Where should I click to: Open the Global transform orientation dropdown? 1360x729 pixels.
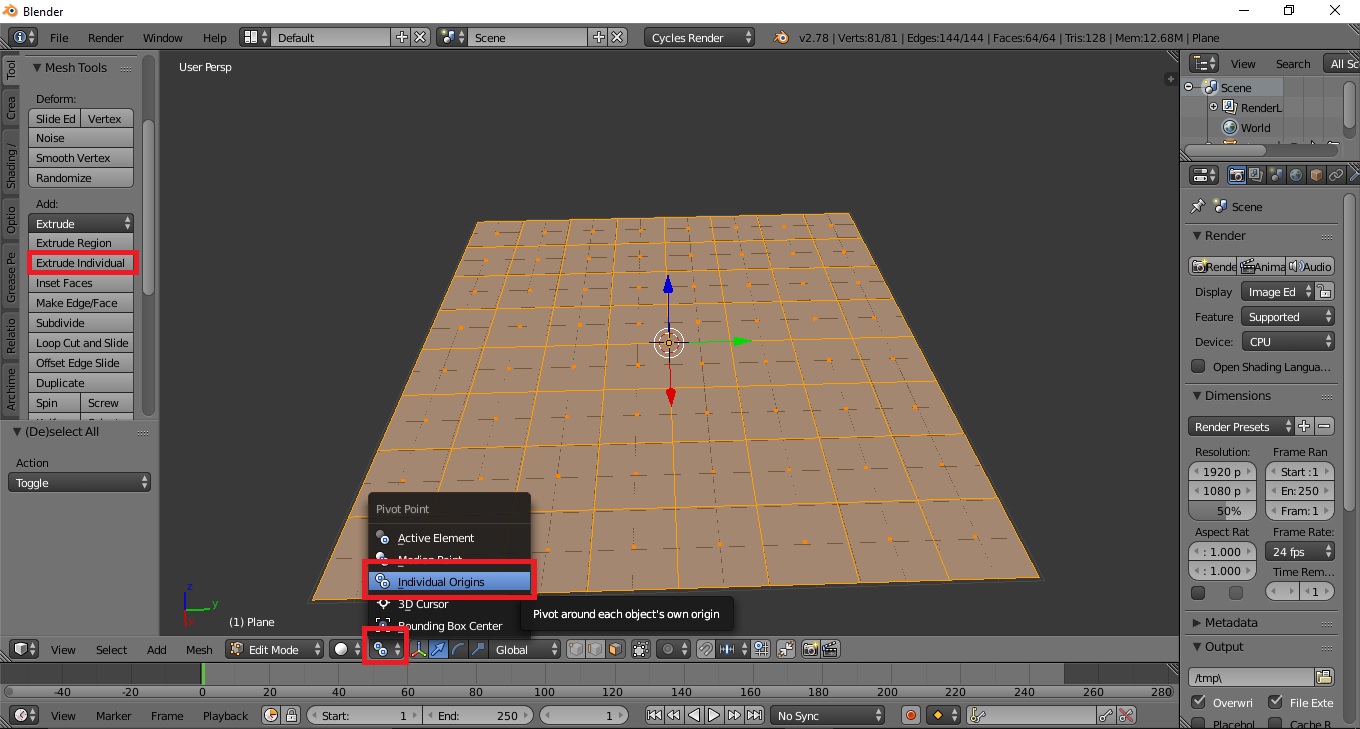pos(526,649)
